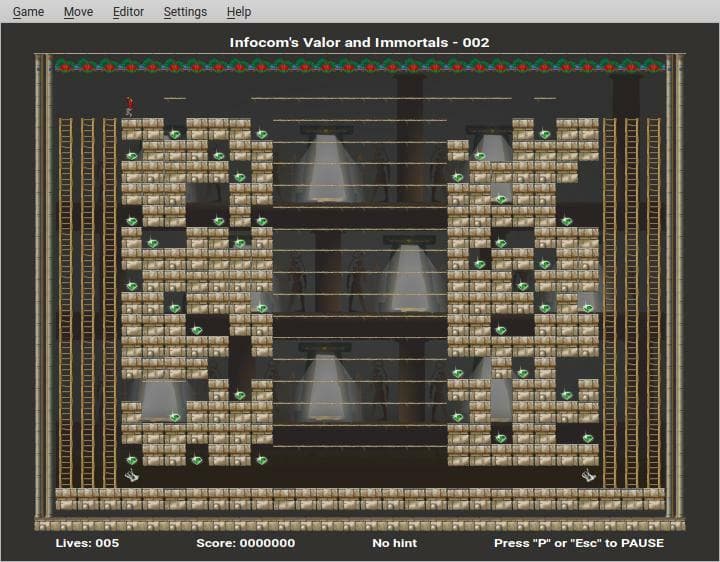Open the Move menu

(x=79, y=11)
